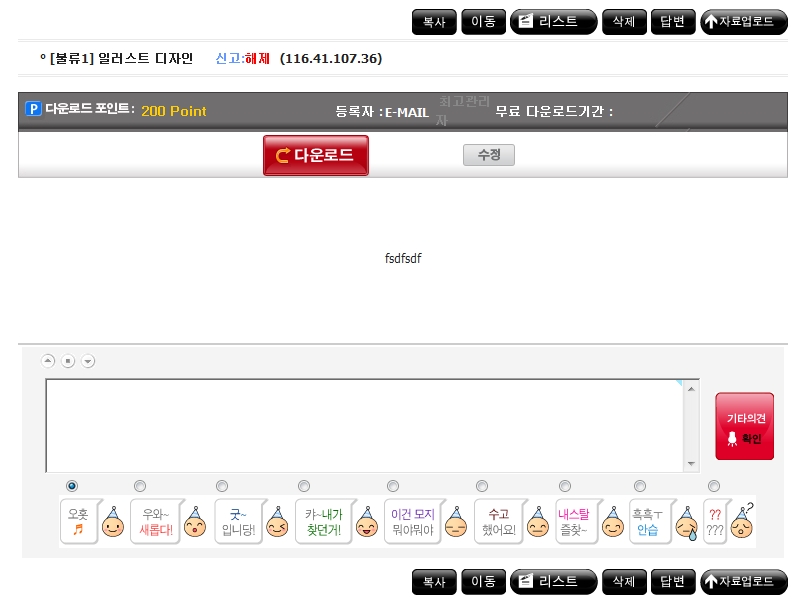Click the bottom 삭제 (delete) button

coord(624,582)
